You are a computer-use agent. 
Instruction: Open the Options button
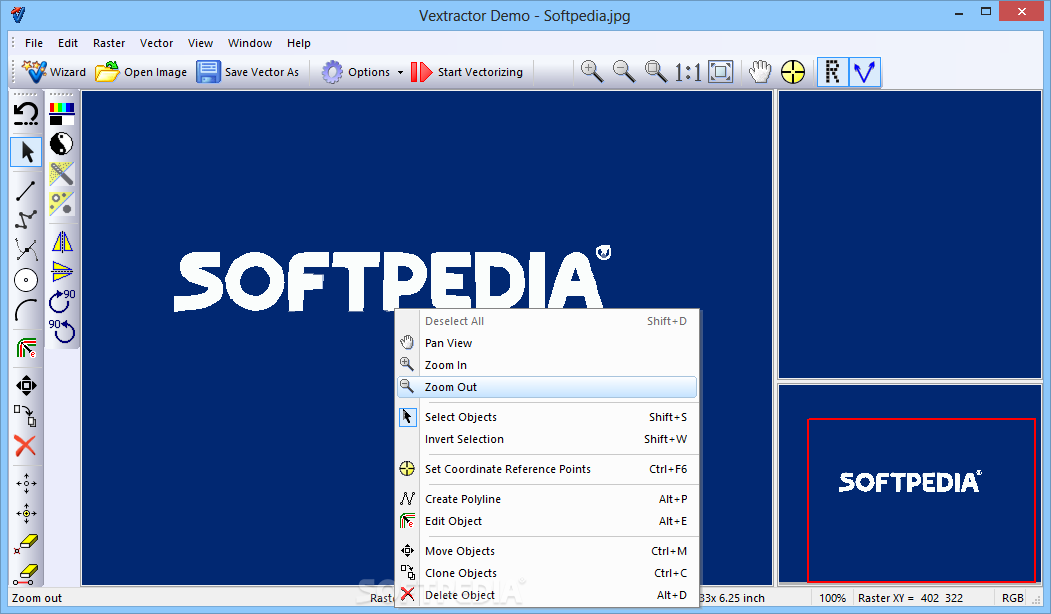tap(356, 72)
